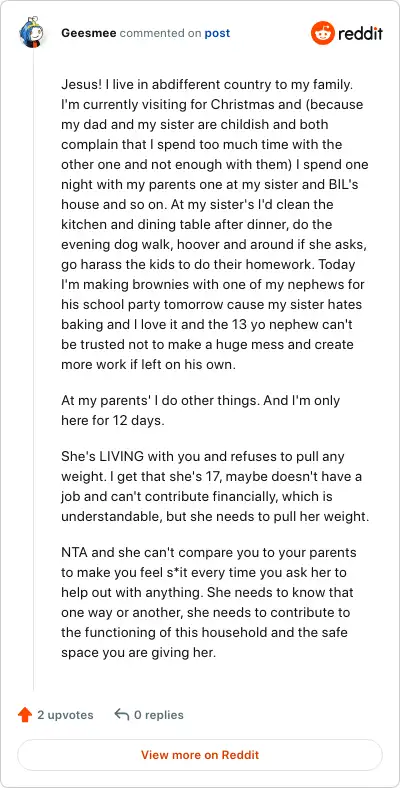This screenshot has width=400, height=788.
Task: Click the "commented on" header text
Action: [x=160, y=33]
